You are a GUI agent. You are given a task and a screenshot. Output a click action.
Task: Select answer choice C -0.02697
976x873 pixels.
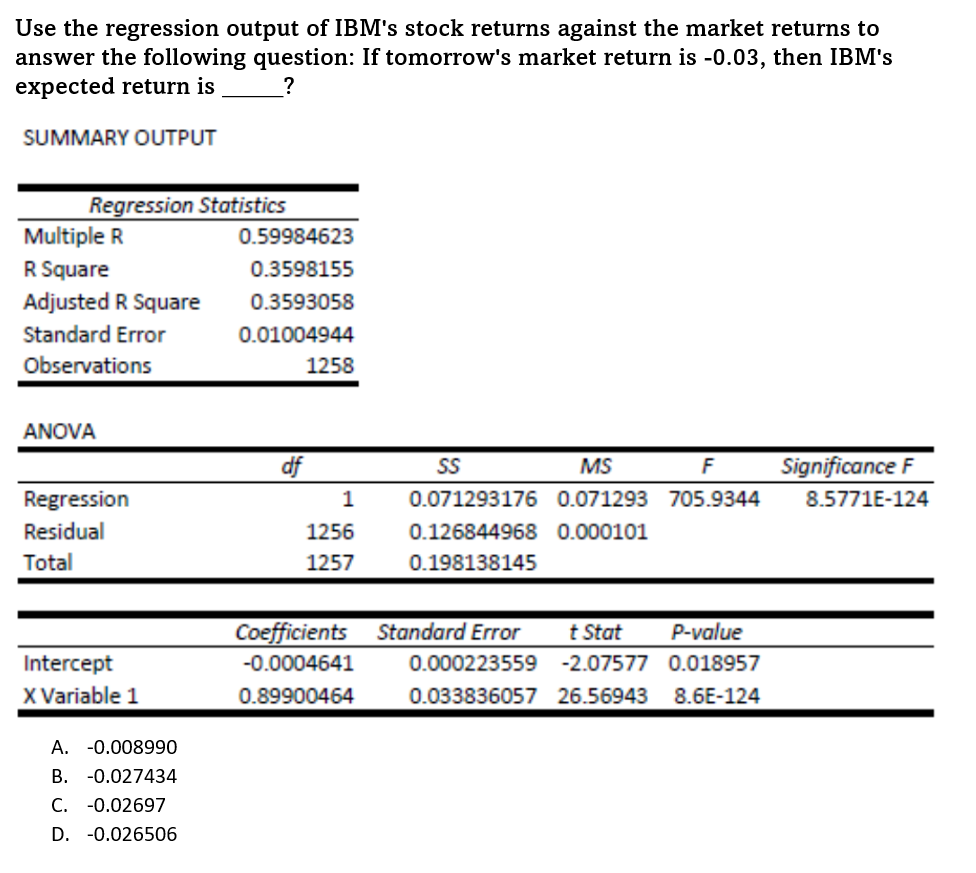tap(114, 804)
